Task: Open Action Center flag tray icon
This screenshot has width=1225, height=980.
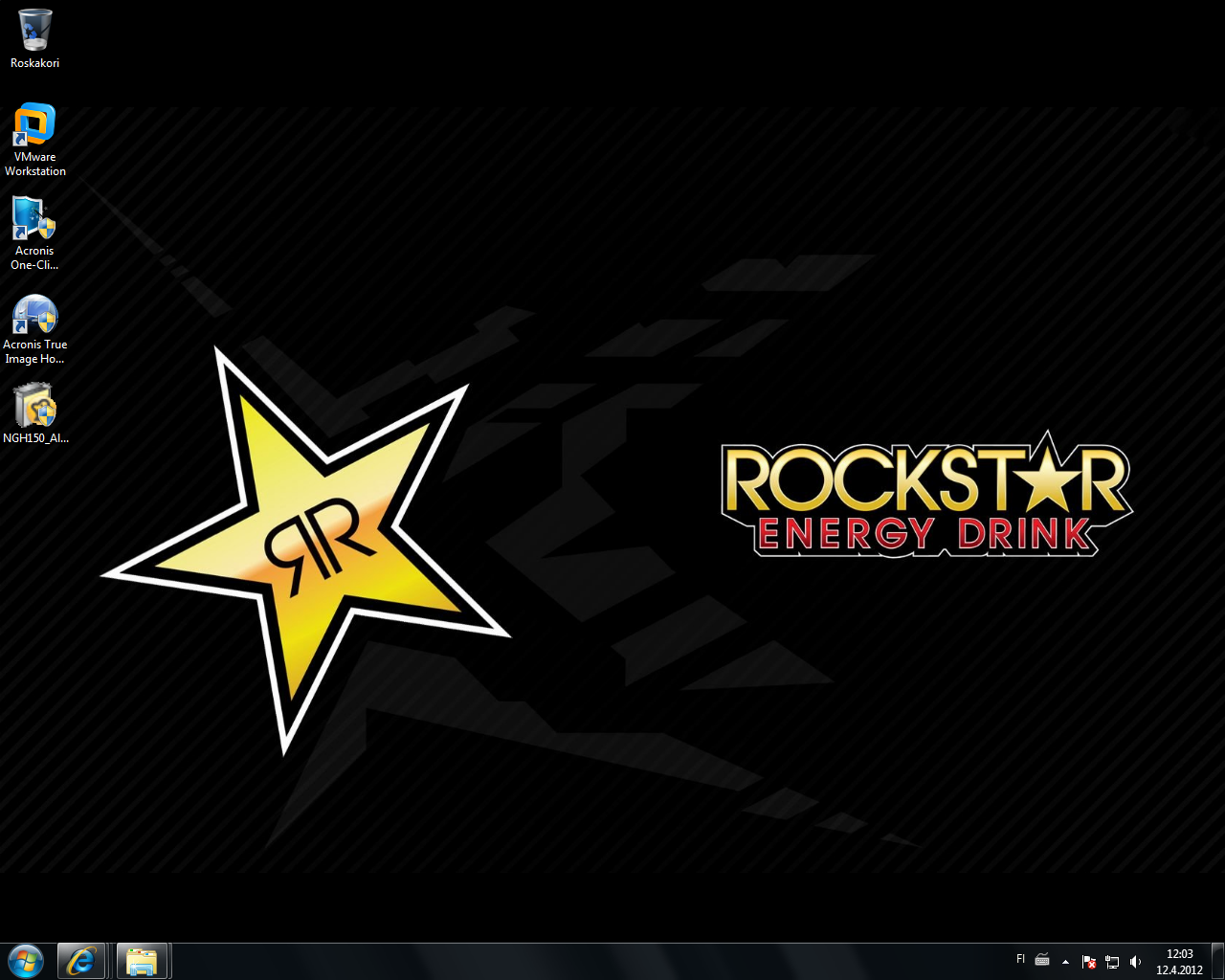Action: click(x=1089, y=962)
